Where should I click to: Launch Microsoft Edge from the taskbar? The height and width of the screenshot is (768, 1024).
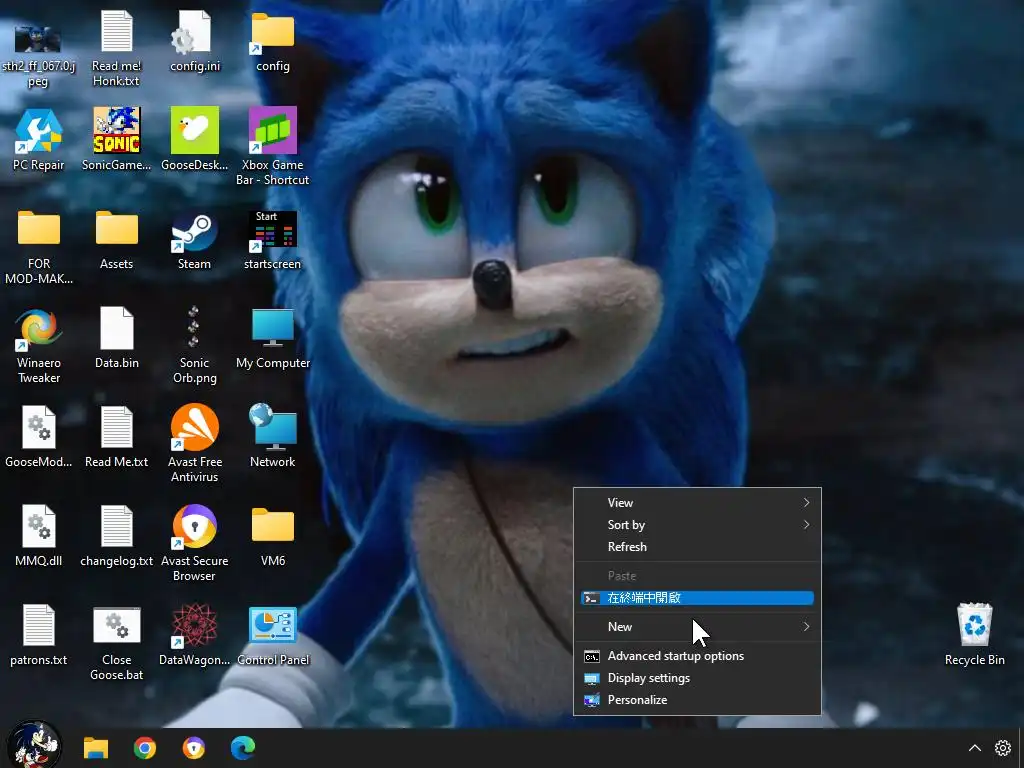tap(243, 748)
